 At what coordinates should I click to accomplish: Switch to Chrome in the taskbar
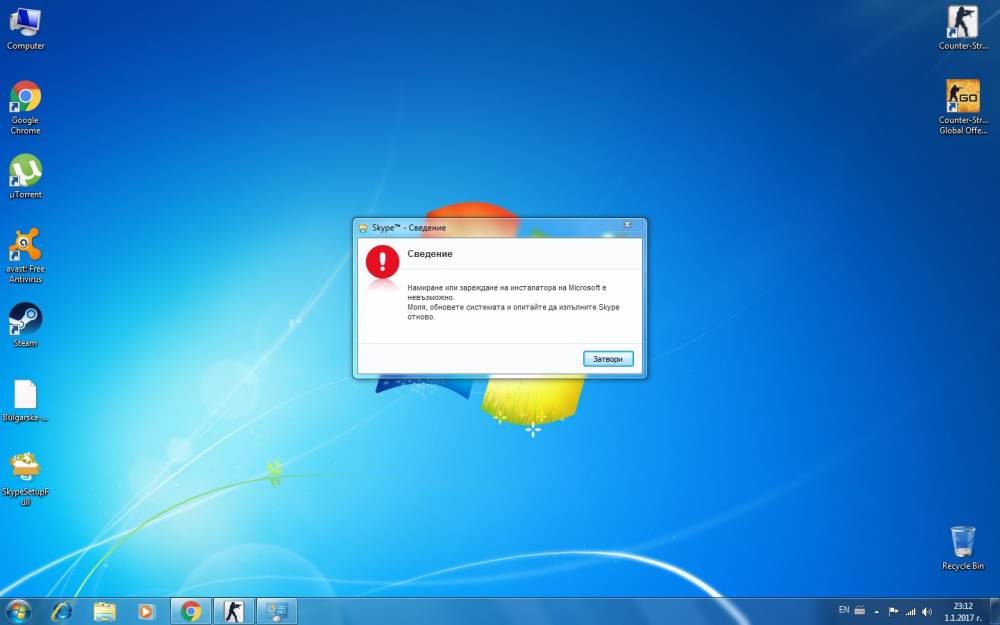click(191, 612)
